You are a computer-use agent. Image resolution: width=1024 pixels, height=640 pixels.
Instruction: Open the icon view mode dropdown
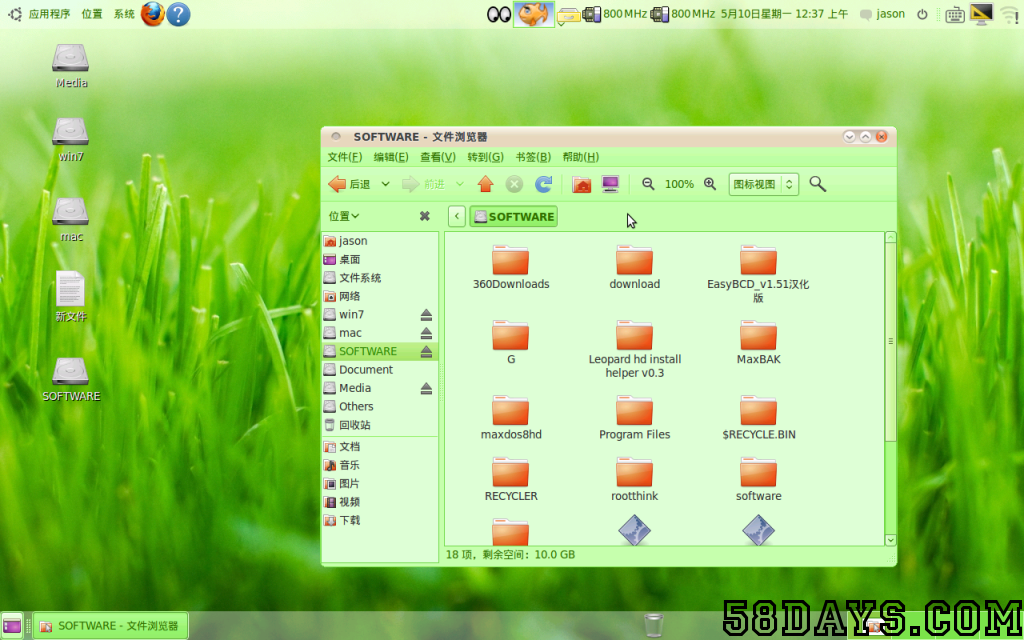click(763, 184)
